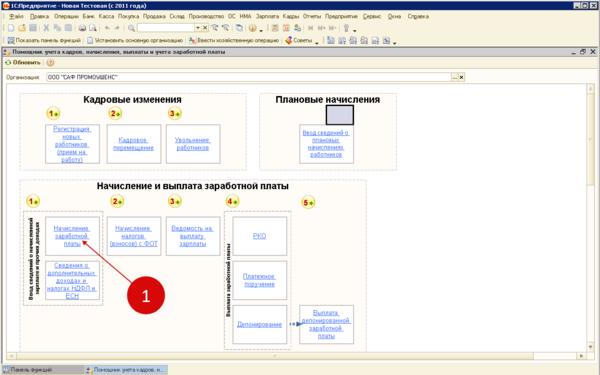Click the copy toolbar icon
This screenshot has height=375, width=600.
pyautogui.click(x=57, y=28)
